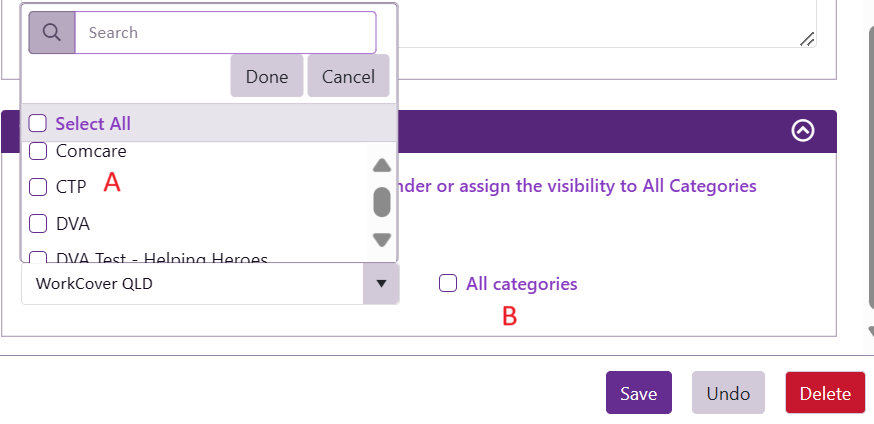874x424 pixels.
Task: Click the list scroll up arrow
Action: (x=381, y=166)
